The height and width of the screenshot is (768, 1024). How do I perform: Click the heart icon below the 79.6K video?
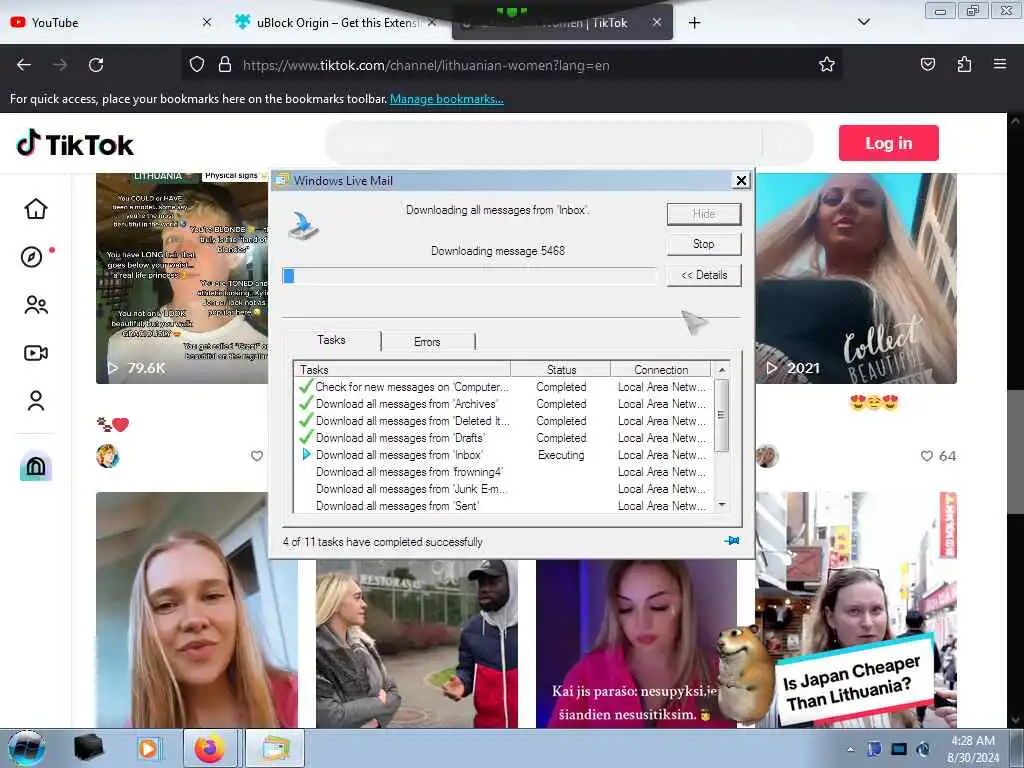[257, 456]
